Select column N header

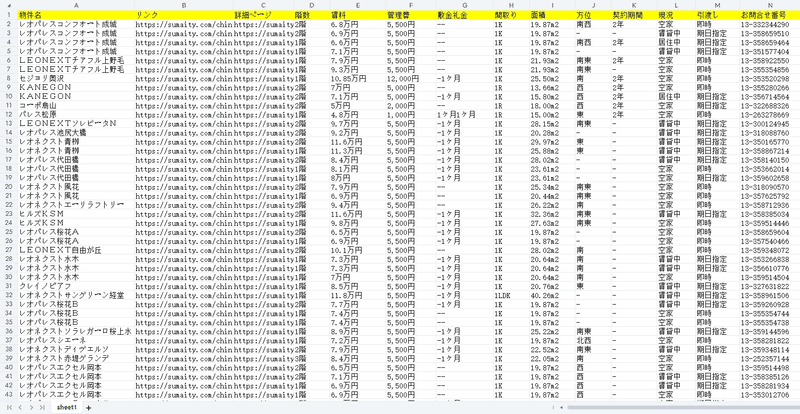[x=769, y=5]
